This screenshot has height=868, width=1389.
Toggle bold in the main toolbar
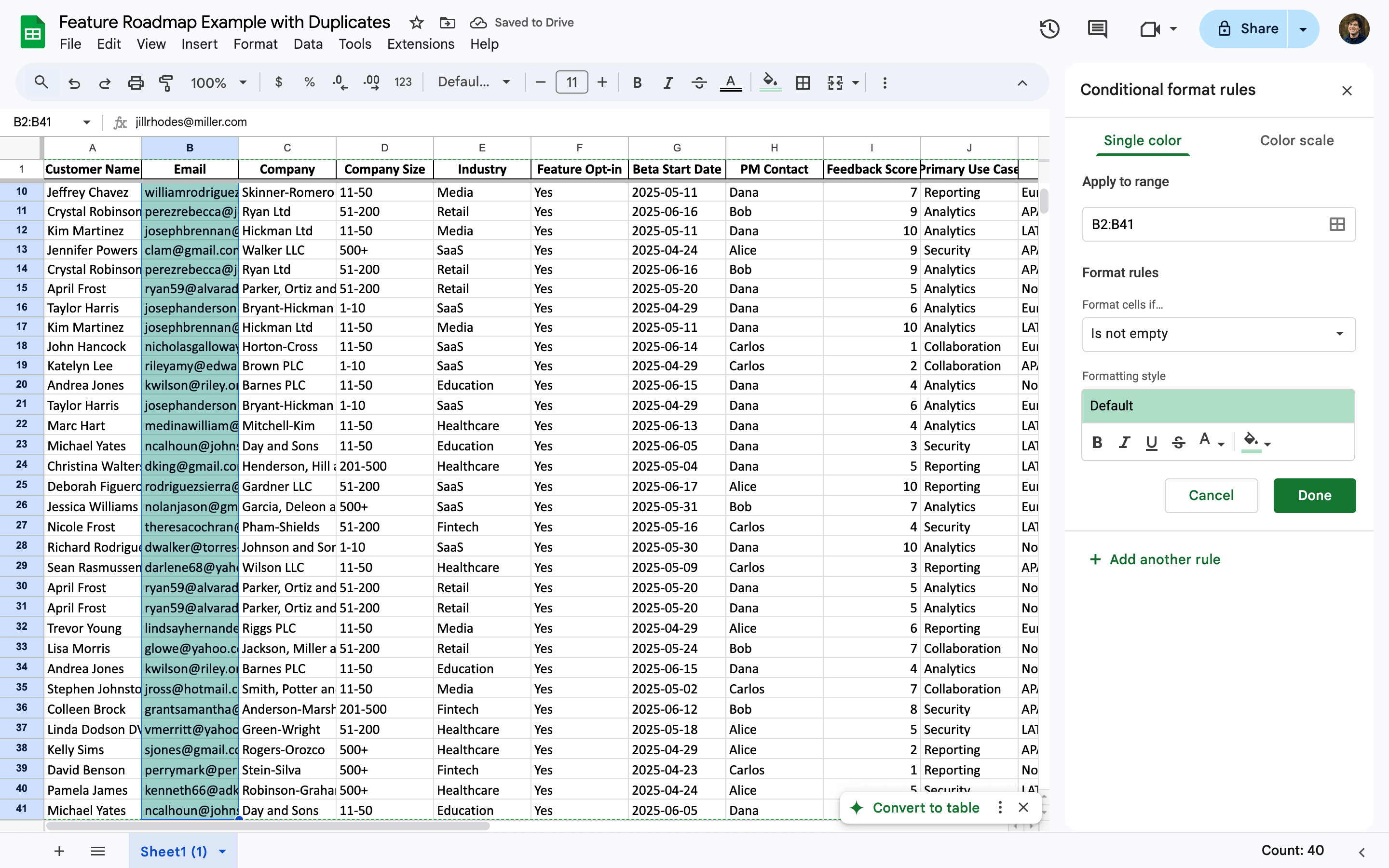click(x=637, y=82)
